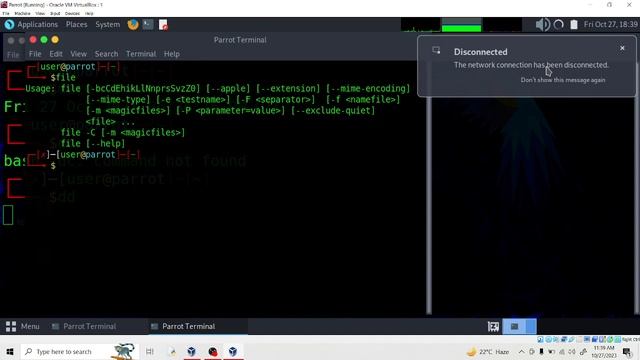The width and height of the screenshot is (640, 360).
Task: Open the weather widget showing 22°C Haze
Action: point(488,351)
